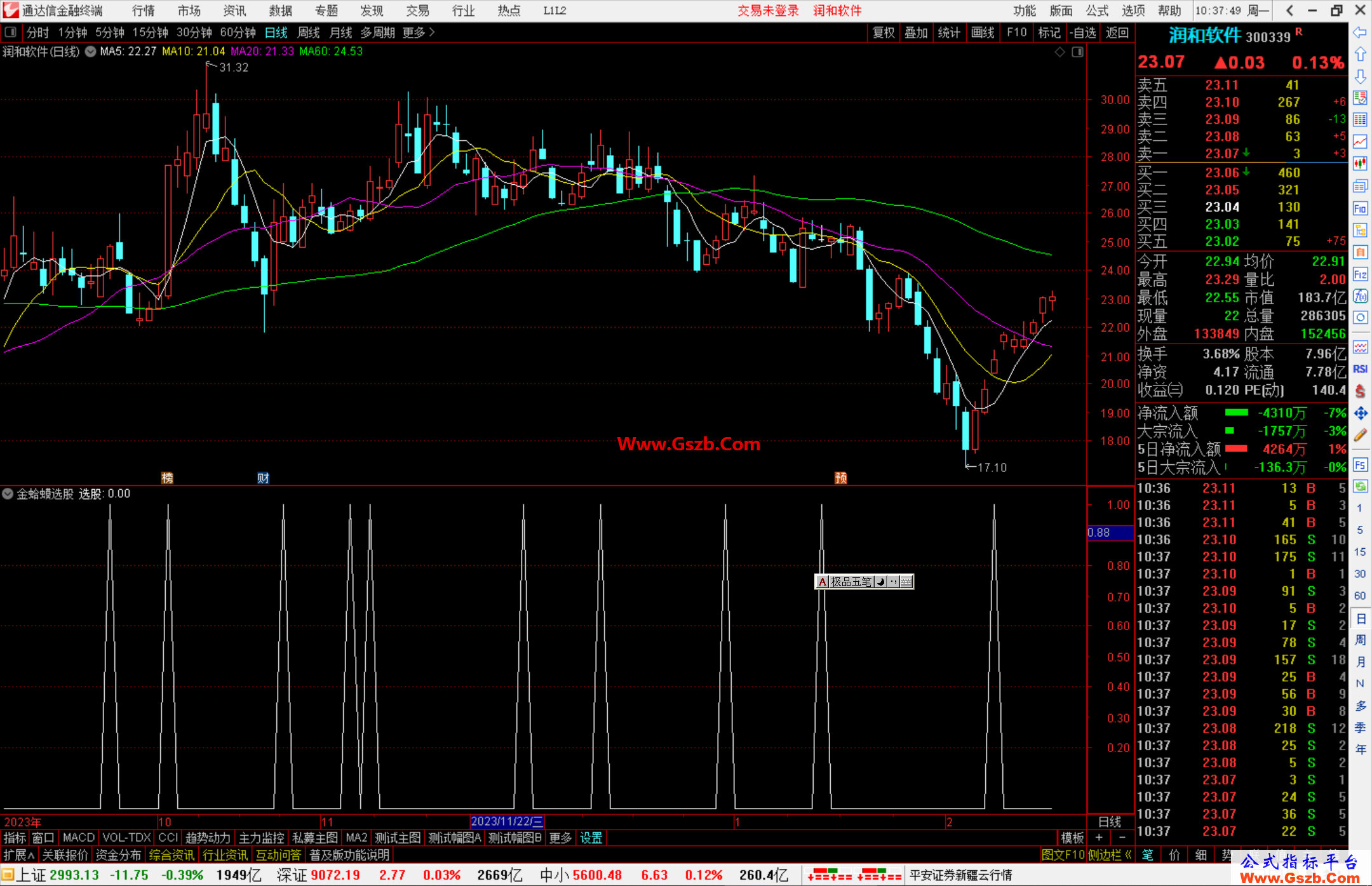1372x886 pixels.
Task: Click the circle icon in right sidebar
Action: click(1360, 318)
